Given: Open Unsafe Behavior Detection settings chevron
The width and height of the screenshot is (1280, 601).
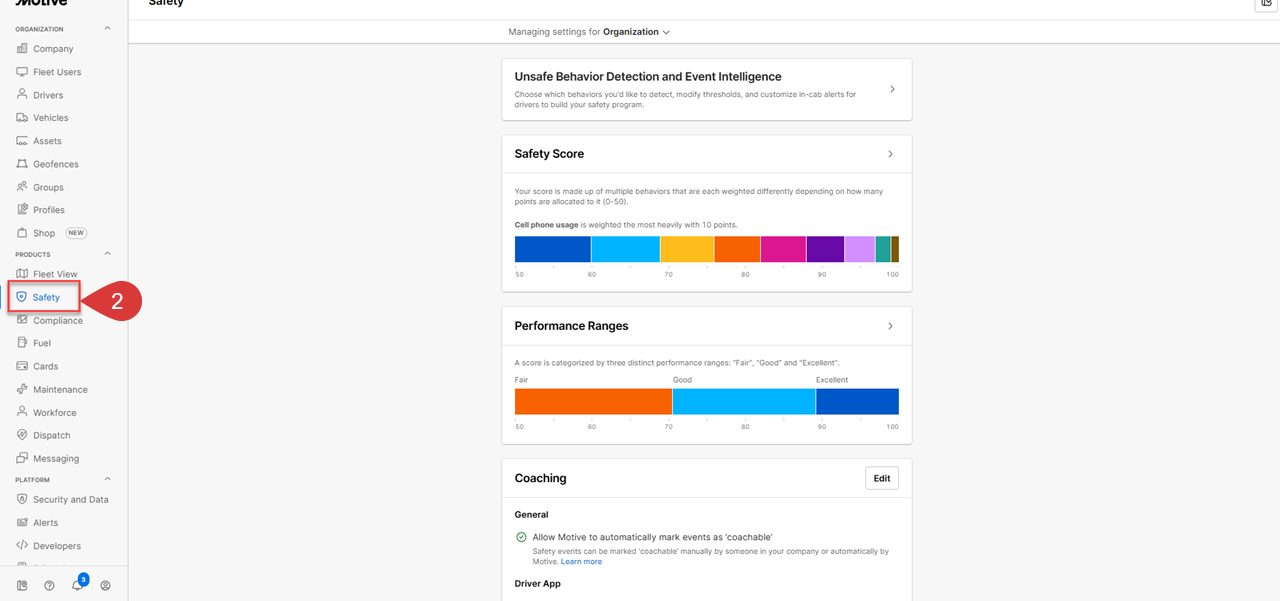Looking at the screenshot, I should pyautogui.click(x=892, y=89).
